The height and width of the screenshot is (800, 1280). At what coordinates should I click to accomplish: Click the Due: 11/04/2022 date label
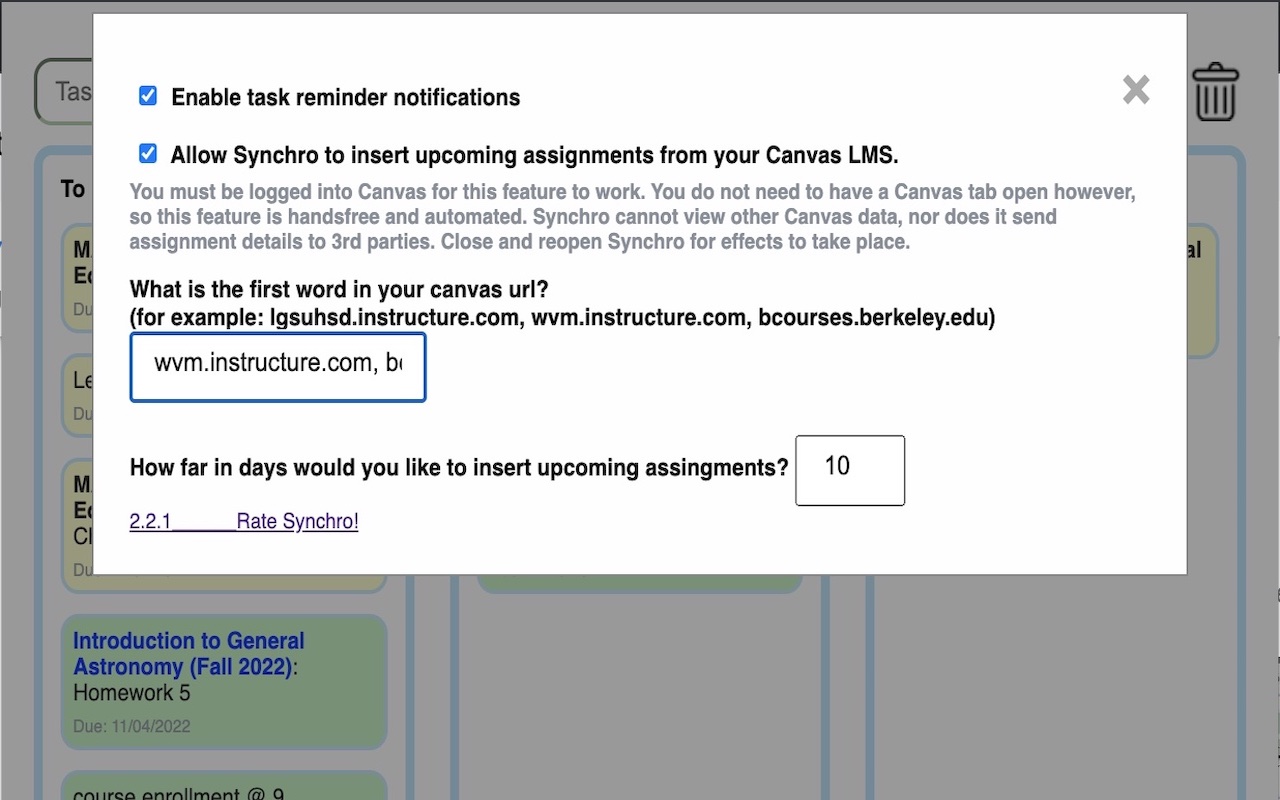[x=131, y=726]
